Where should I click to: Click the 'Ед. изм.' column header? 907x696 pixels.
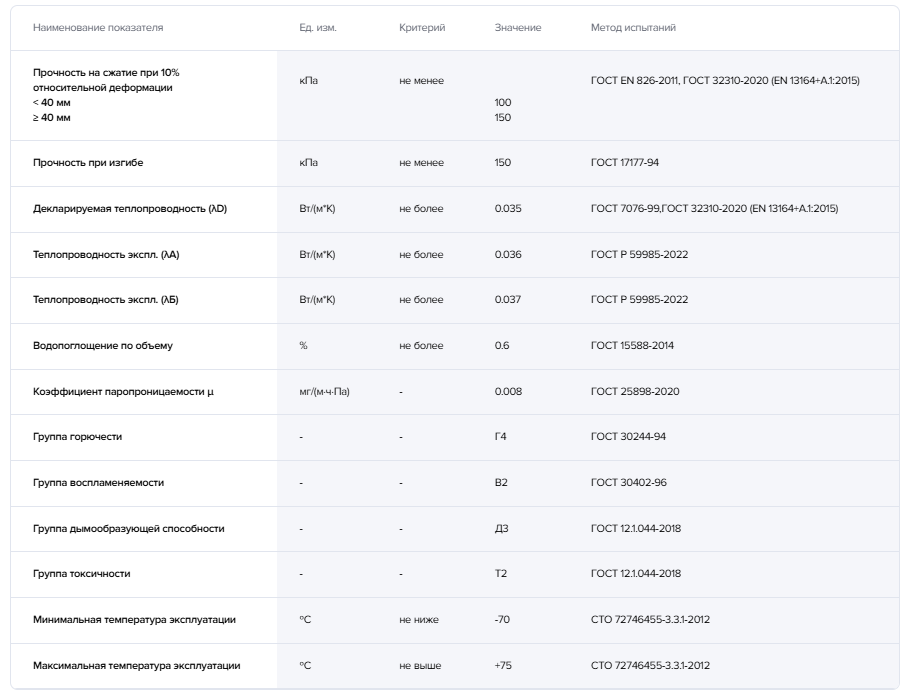pos(317,28)
